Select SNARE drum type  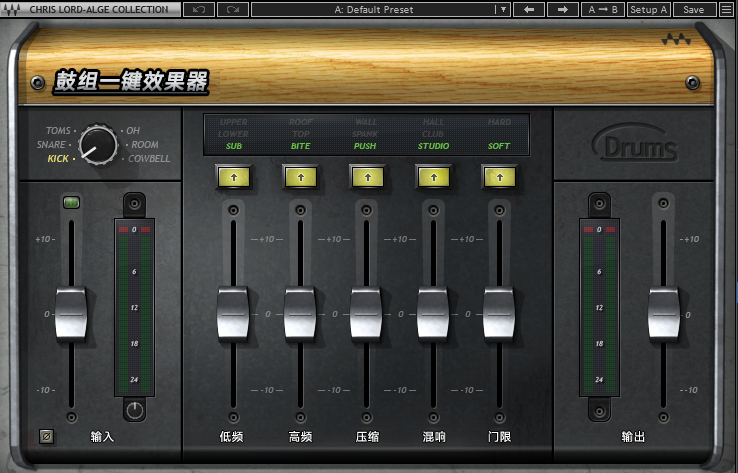51,144
